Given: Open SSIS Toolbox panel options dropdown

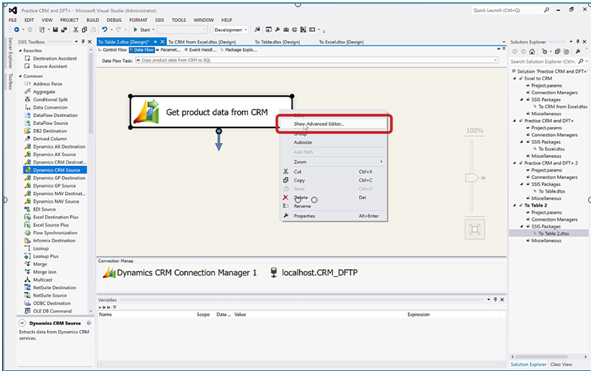Looking at the screenshot, I should click(76, 42).
